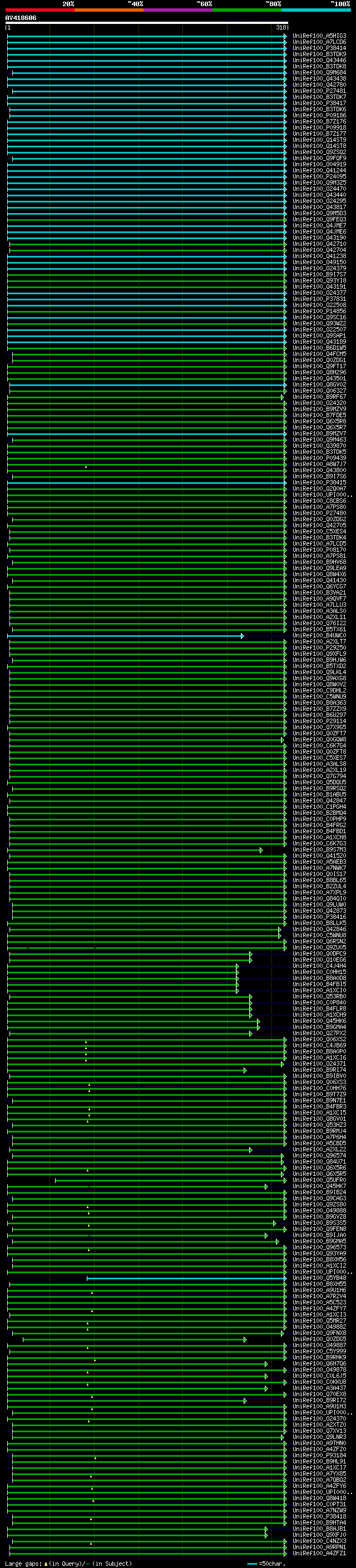The height and width of the screenshot is (1568, 356).
Task: Select hit label UniRef100_A2XLT7
Action: click(x=319, y=641)
